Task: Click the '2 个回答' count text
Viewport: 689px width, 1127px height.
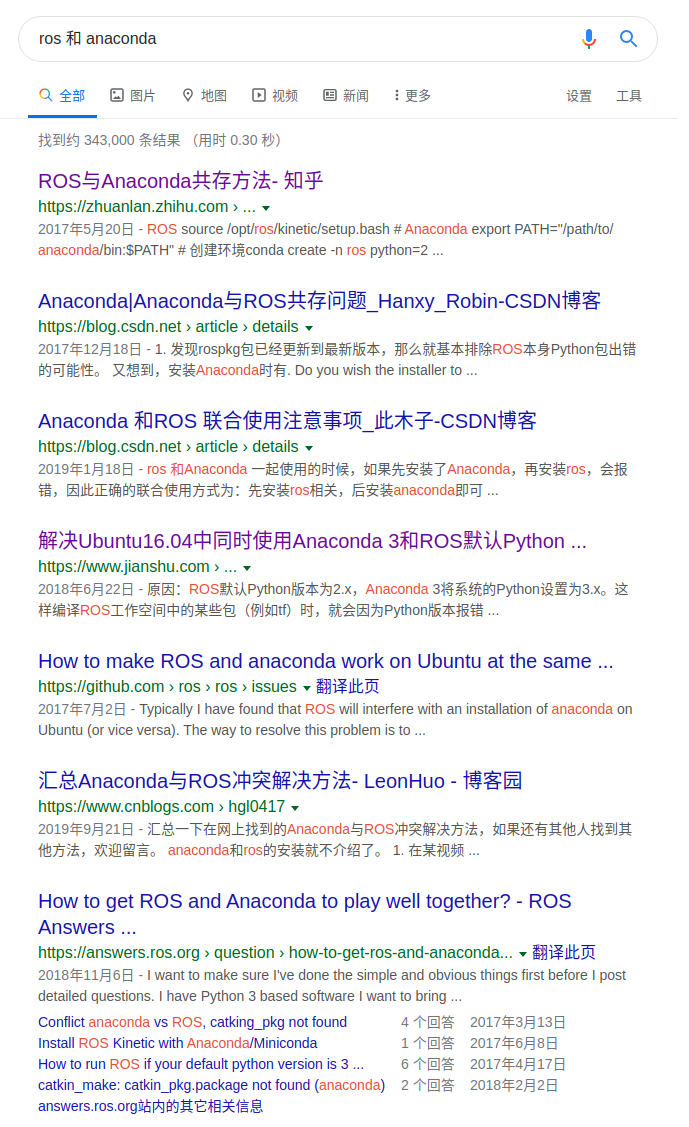Action: (x=427, y=1085)
